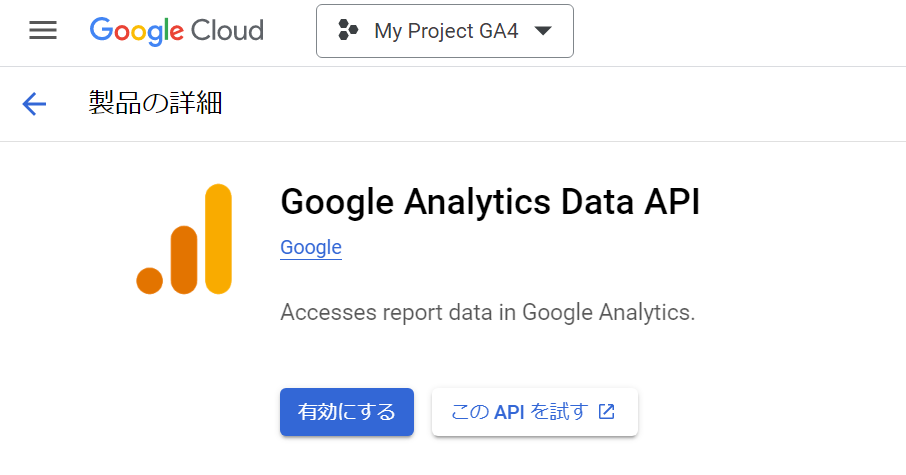Expand the project selector dropdown arrow
Viewport: 906px width, 475px height.
pos(542,31)
